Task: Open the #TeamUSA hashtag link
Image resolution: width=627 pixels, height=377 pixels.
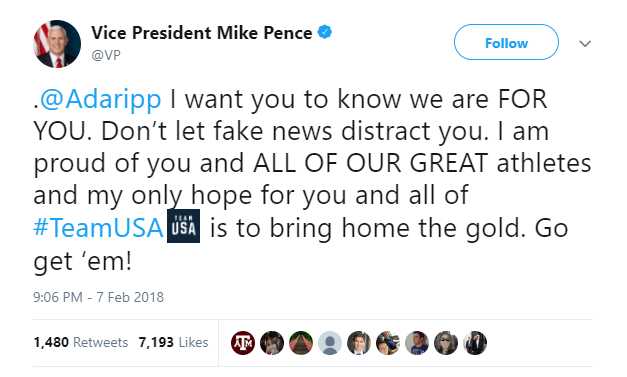Action: [98, 228]
